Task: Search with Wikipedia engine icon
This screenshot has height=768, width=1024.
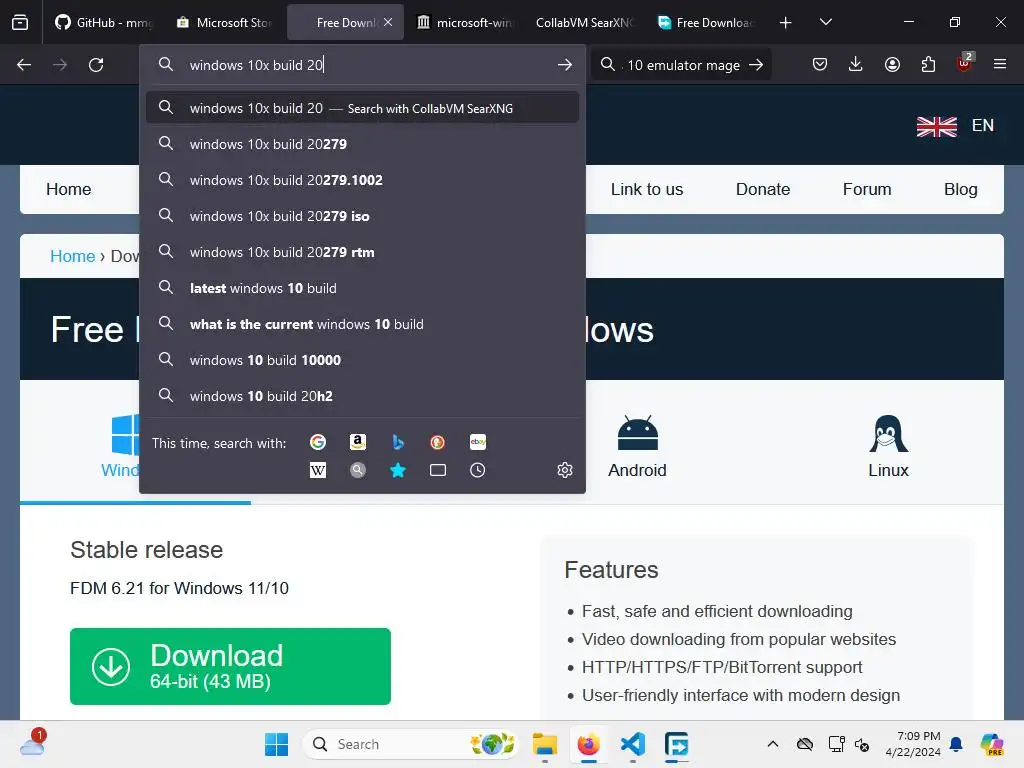Action: tap(318, 470)
